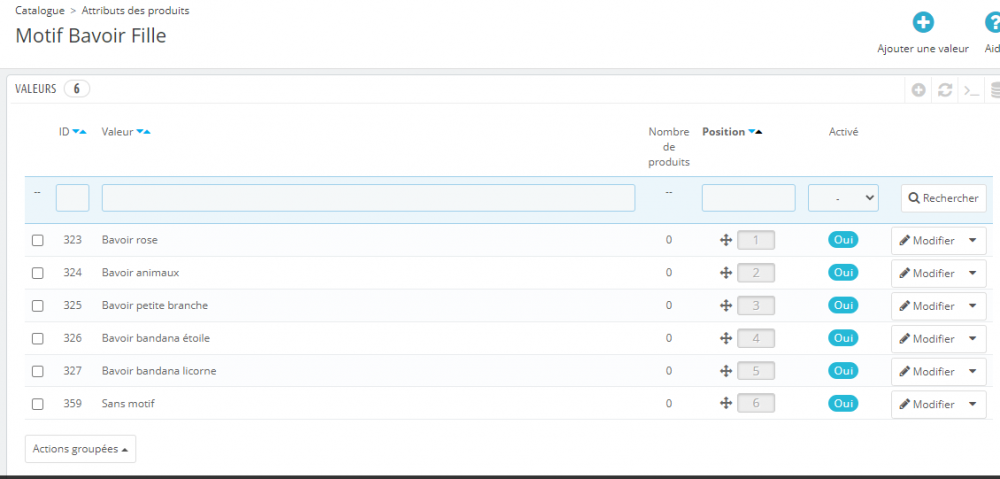Toggle Oui status for Sans motif
This screenshot has height=479, width=1000.
click(x=843, y=403)
